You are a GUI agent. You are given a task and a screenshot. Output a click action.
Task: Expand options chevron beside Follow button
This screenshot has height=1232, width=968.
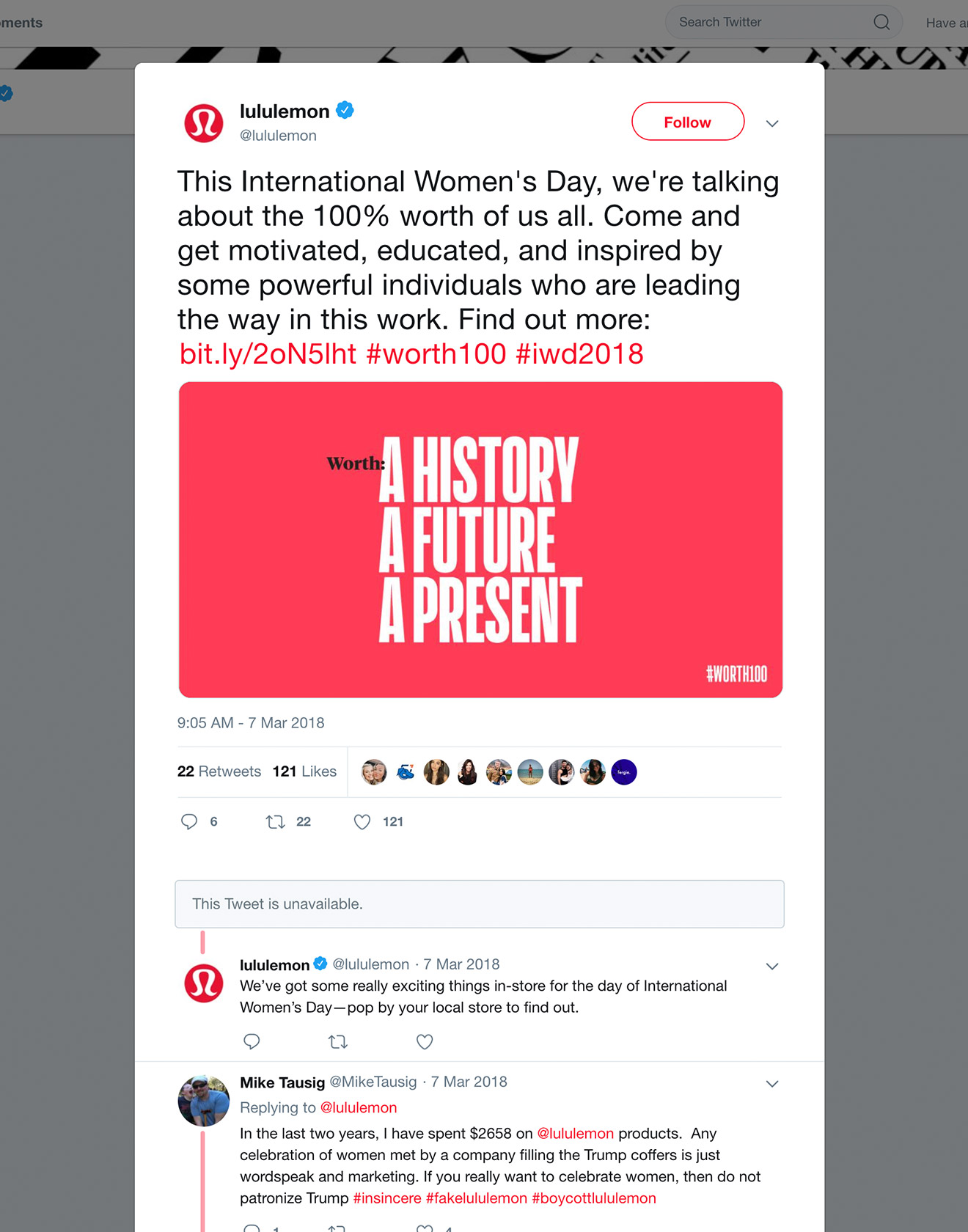(x=771, y=123)
